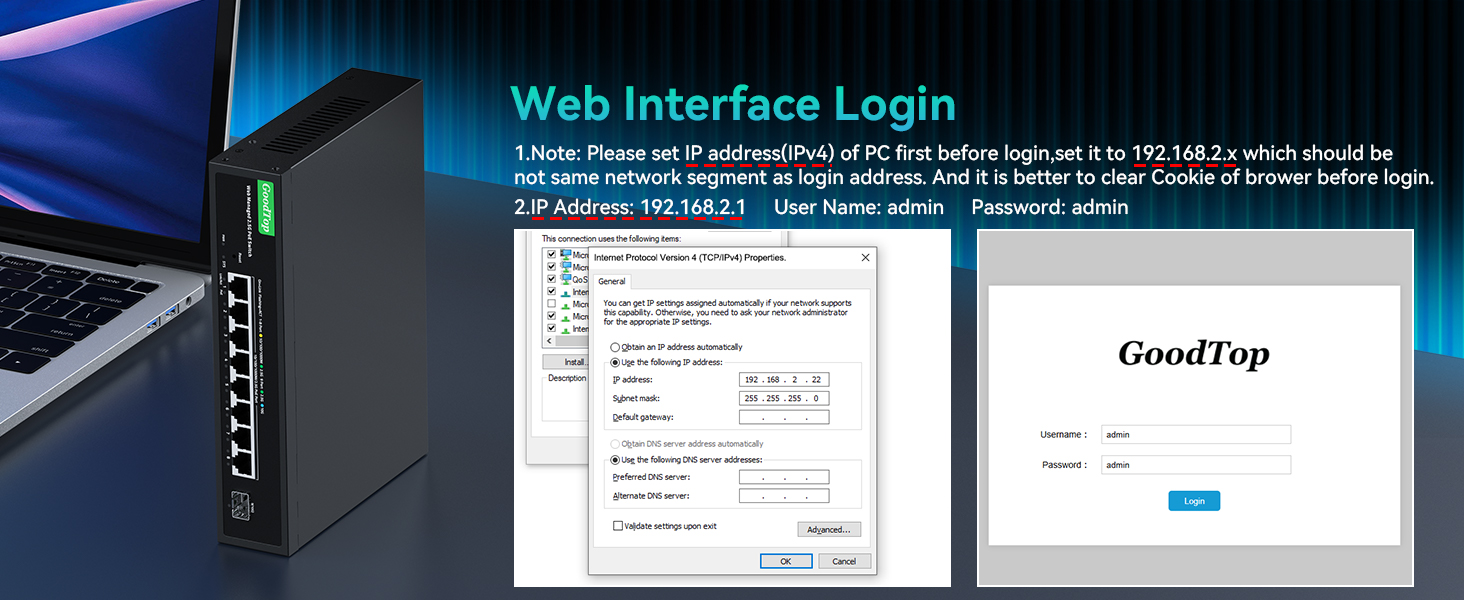Click the 'IP address:' label

click(633, 380)
